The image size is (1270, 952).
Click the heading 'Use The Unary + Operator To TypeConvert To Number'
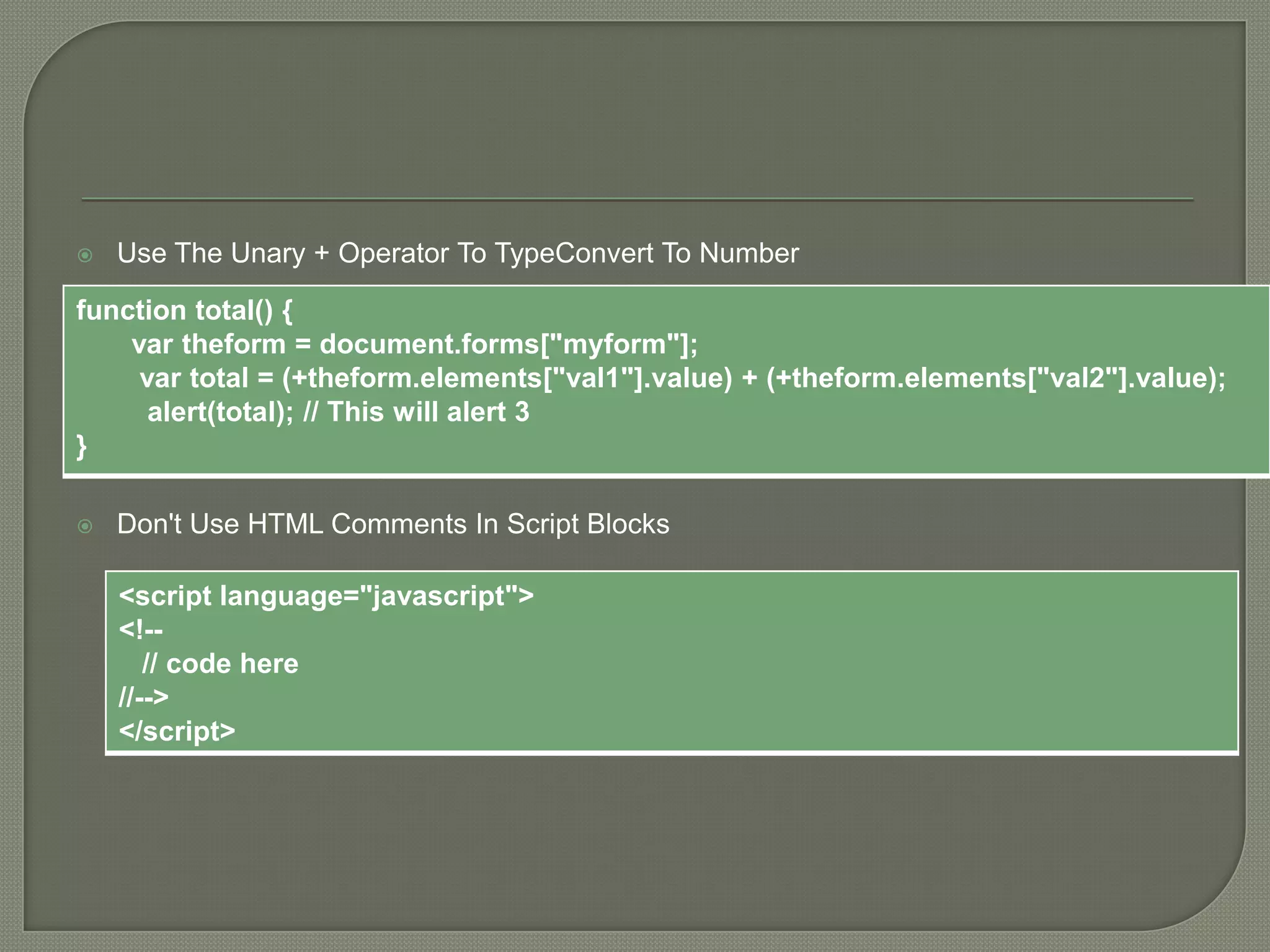pos(458,253)
